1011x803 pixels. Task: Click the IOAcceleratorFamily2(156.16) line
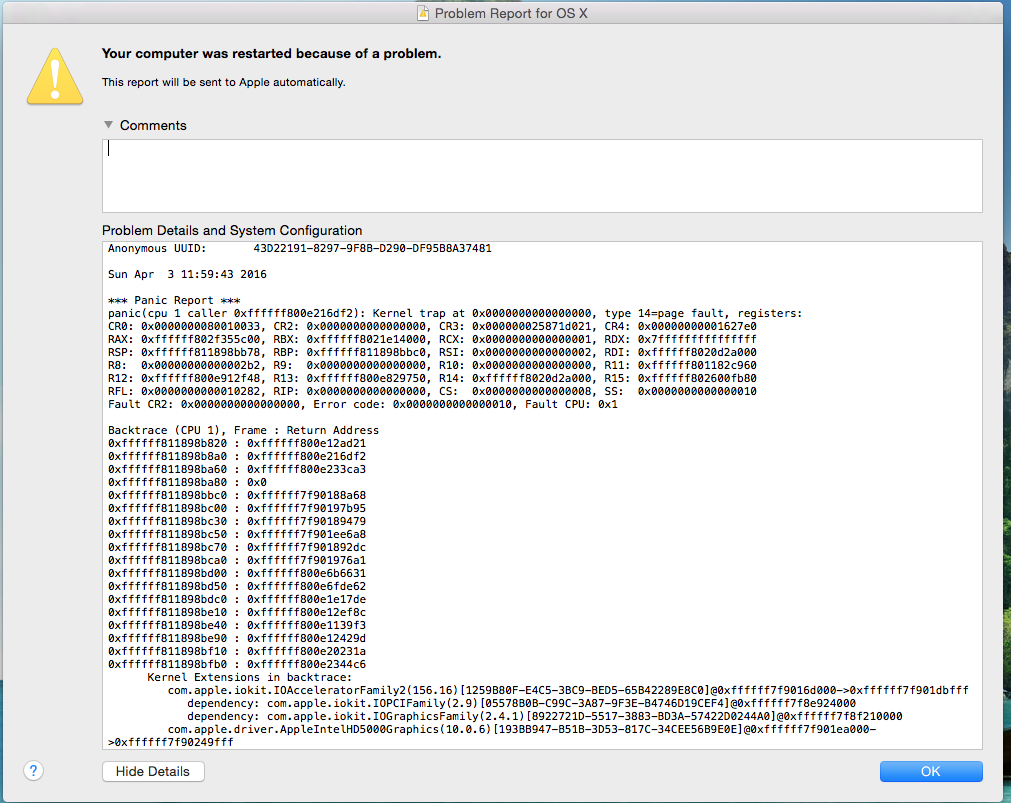[568, 690]
